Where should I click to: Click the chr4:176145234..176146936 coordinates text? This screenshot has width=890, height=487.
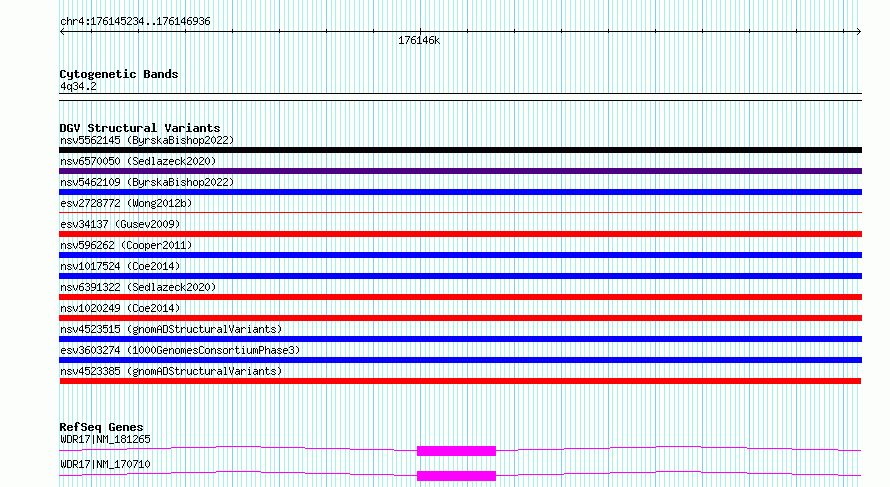pos(135,22)
